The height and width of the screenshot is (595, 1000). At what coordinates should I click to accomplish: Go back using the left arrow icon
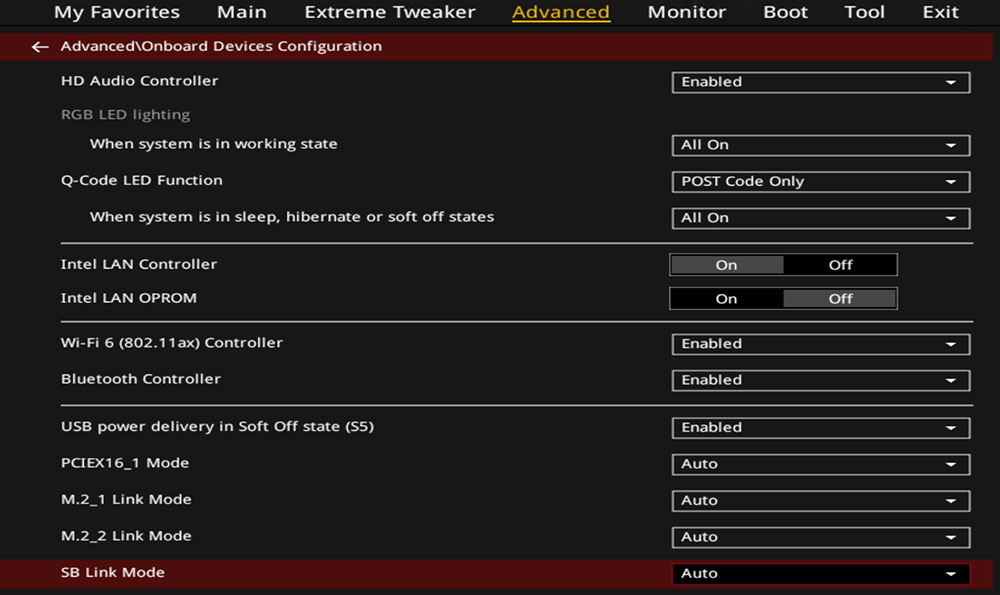[x=40, y=47]
